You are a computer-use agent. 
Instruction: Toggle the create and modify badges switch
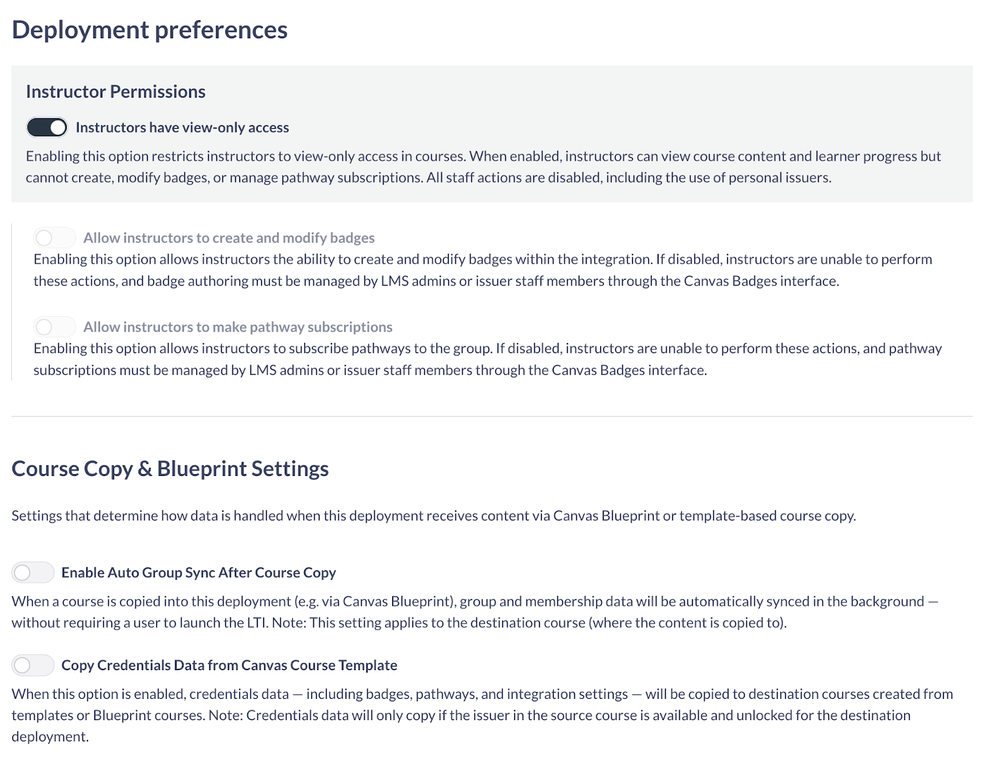point(54,238)
